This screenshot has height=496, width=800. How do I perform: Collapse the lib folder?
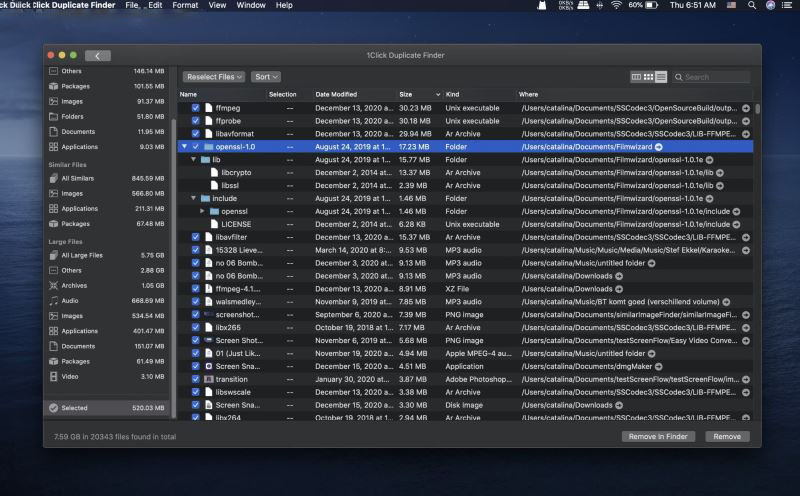[x=193, y=160]
